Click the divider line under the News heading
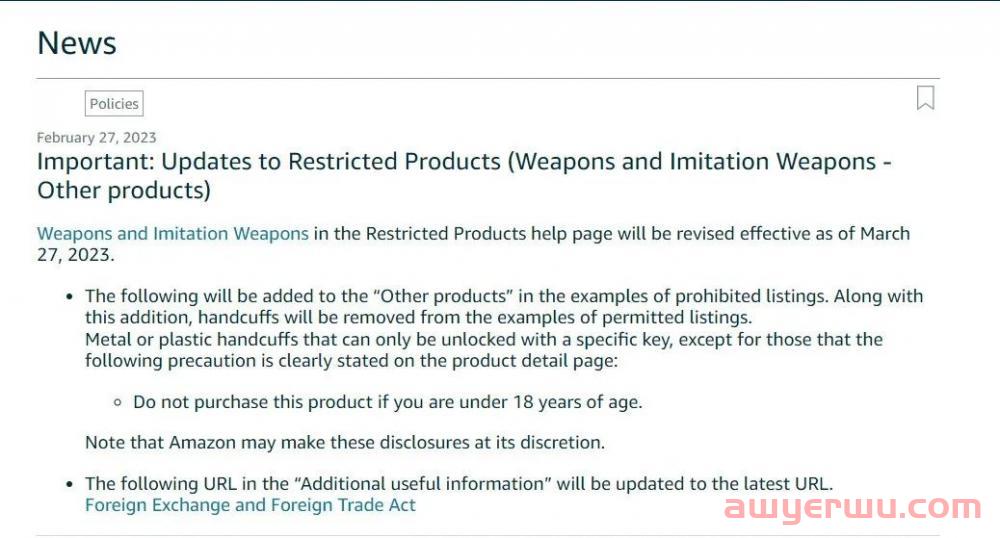 (488, 79)
